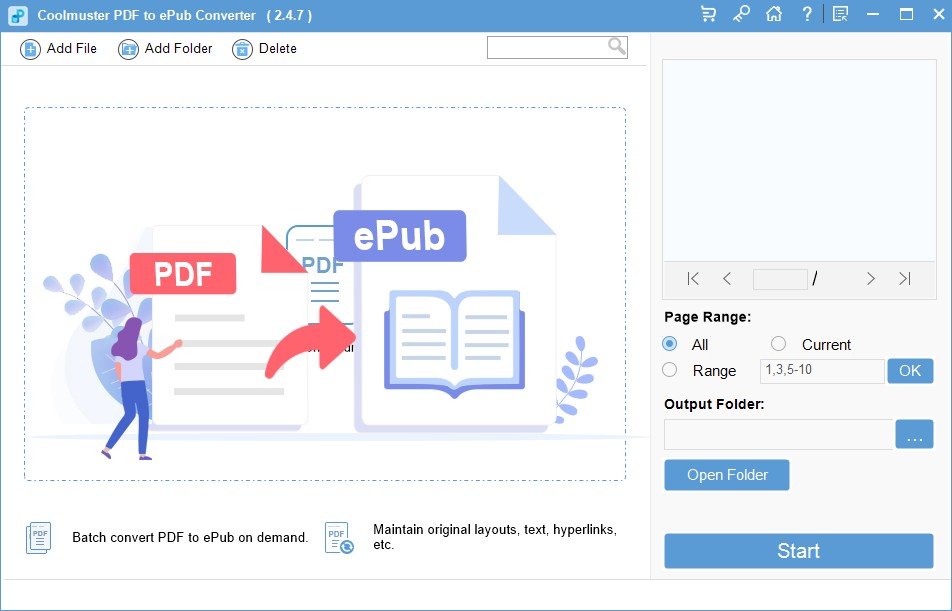Jump to first page in preview
The width and height of the screenshot is (952, 611).
point(693,279)
